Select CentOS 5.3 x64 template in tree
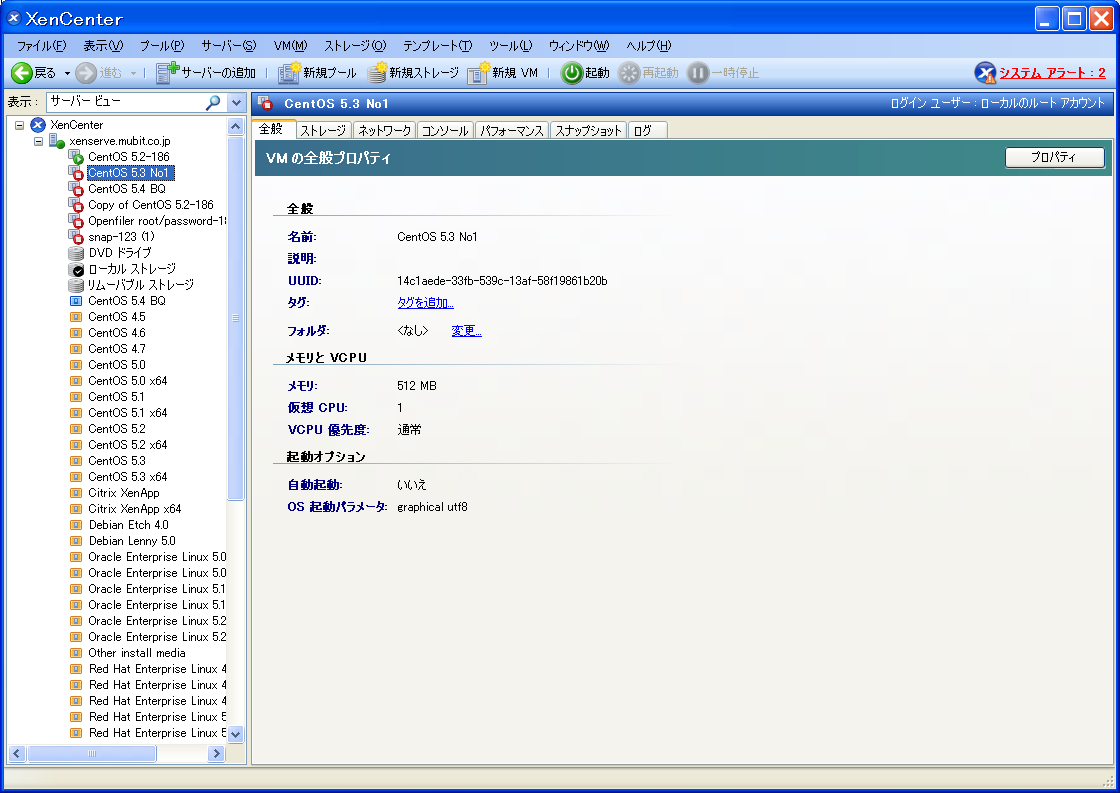This screenshot has width=1120, height=793. (x=128, y=477)
